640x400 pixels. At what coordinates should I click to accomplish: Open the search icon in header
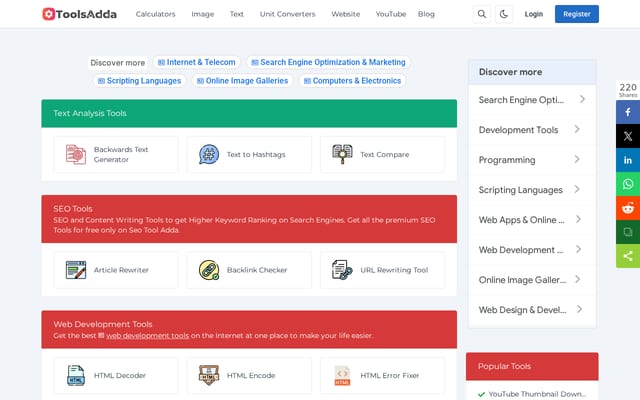tap(482, 14)
